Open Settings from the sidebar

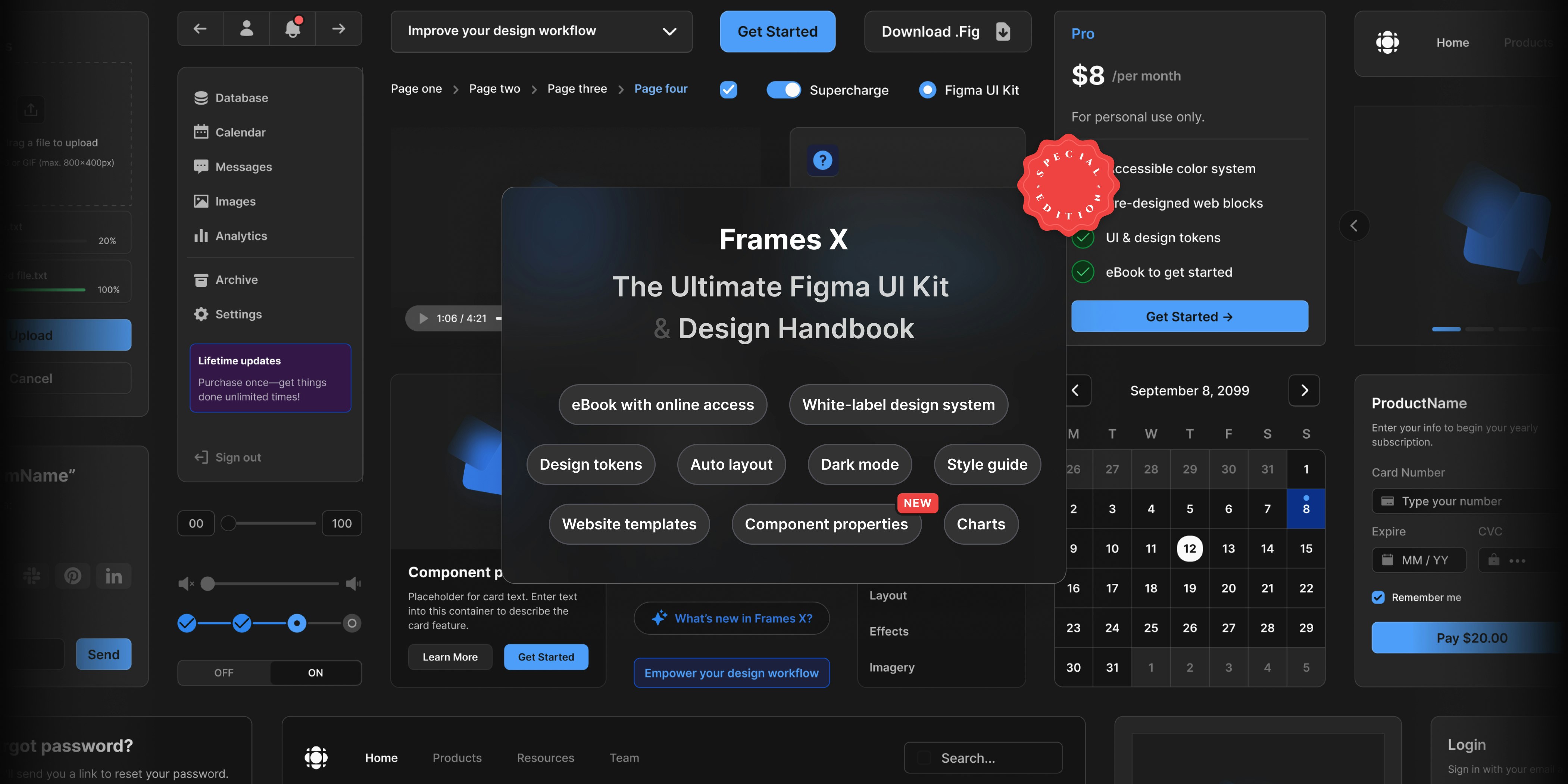point(238,314)
